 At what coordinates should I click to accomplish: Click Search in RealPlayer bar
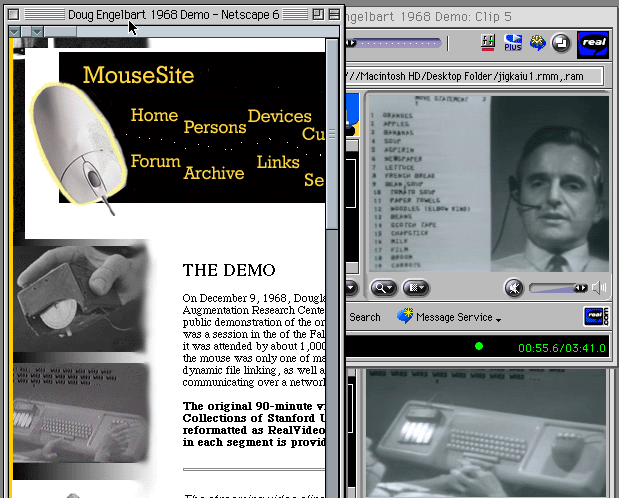(365, 317)
